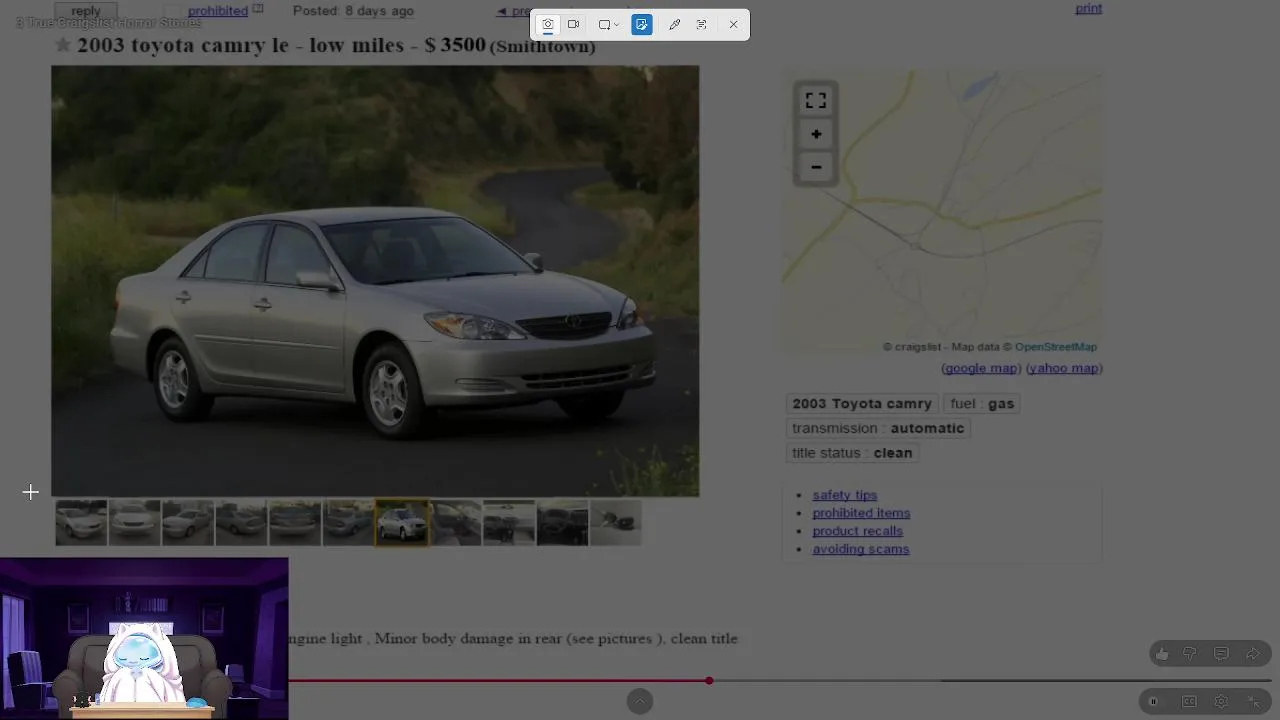Favorite the listing with the star icon
This screenshot has width=1280, height=720.
pos(63,45)
